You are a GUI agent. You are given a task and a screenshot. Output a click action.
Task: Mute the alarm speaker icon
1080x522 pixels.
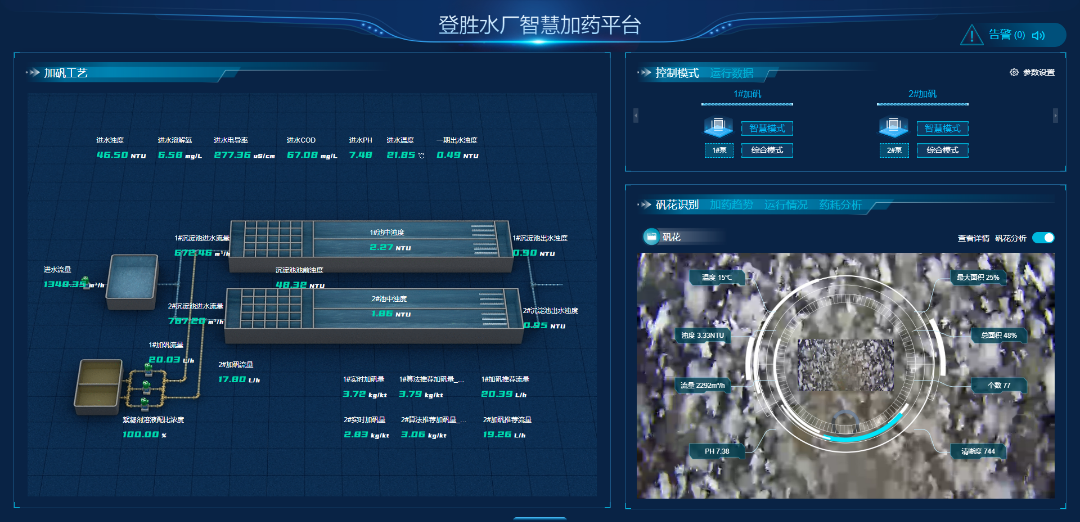click(x=1038, y=35)
